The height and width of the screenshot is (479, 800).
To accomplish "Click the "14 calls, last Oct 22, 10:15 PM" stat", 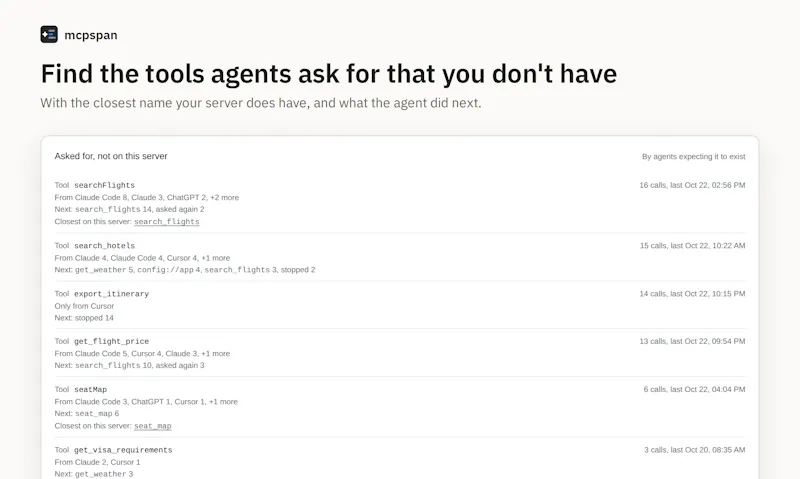I will (x=692, y=294).
